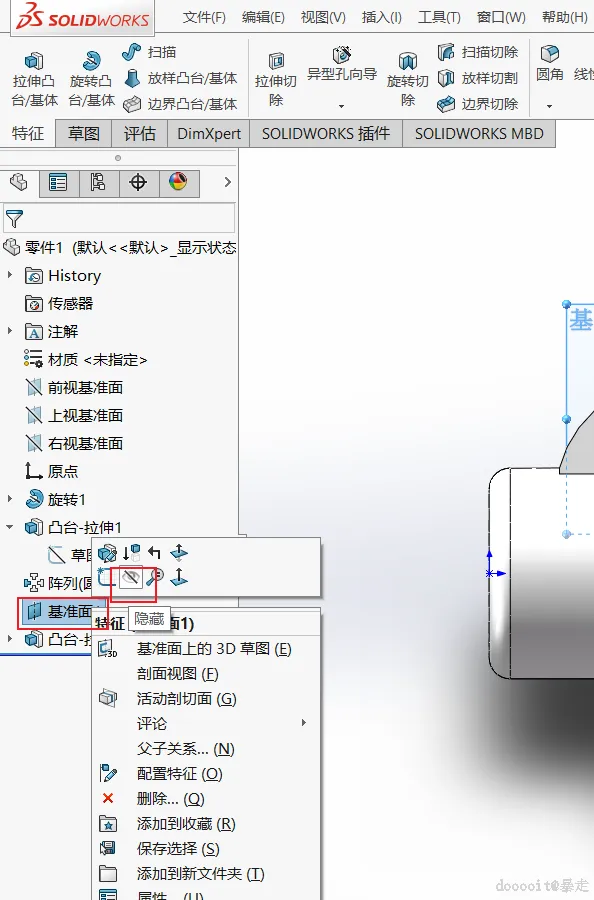The height and width of the screenshot is (900, 594).
Task: Open the FeatureManager design tree tab
Action: 19,183
